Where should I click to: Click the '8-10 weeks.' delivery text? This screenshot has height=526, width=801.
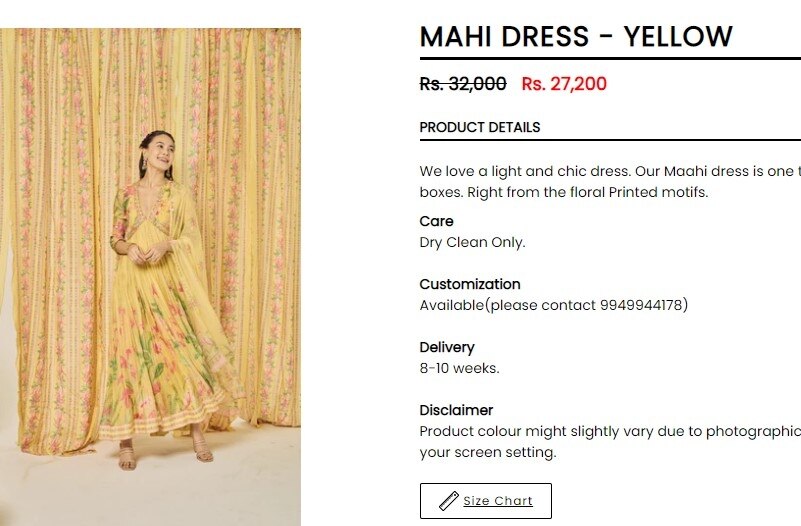coord(459,368)
